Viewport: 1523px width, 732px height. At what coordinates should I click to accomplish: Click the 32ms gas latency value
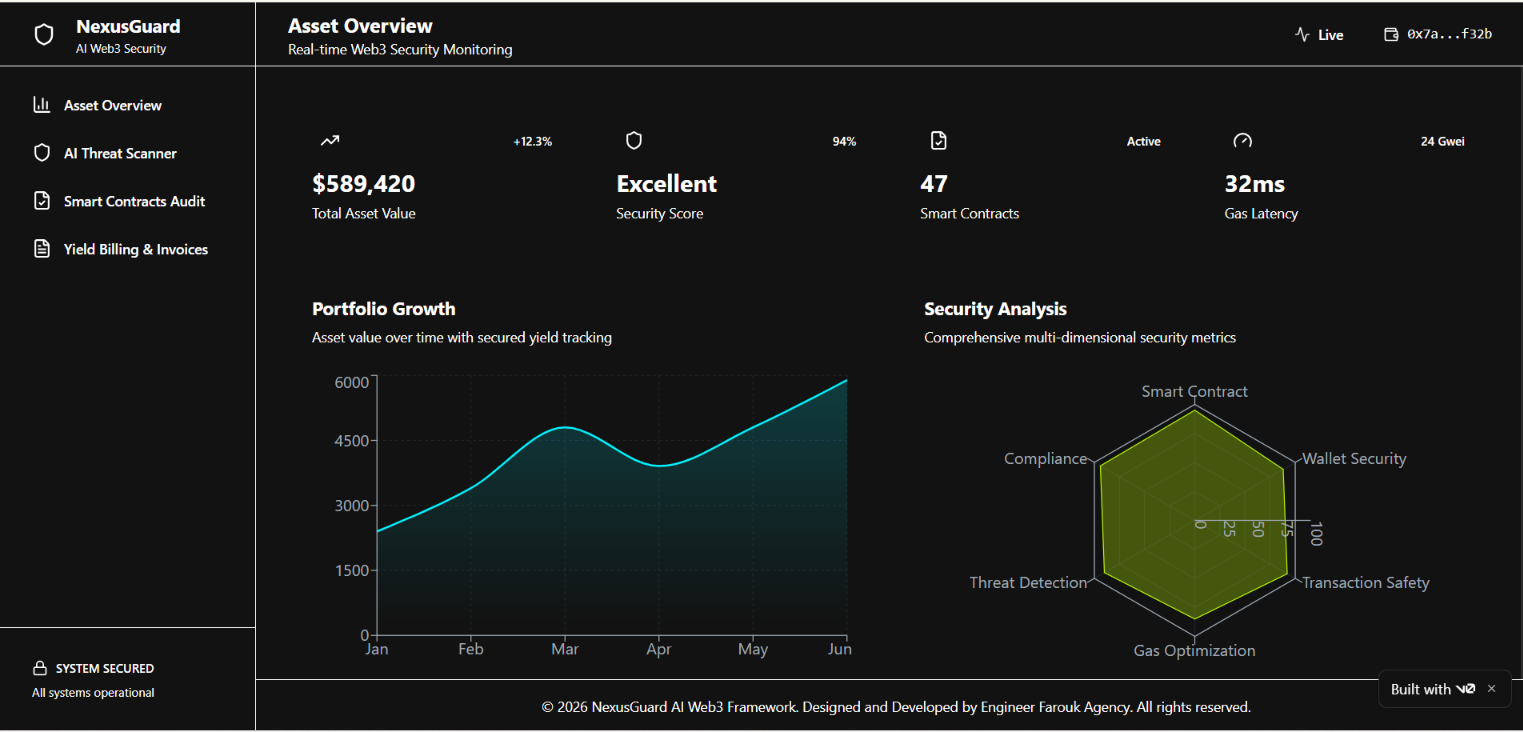tap(1255, 184)
